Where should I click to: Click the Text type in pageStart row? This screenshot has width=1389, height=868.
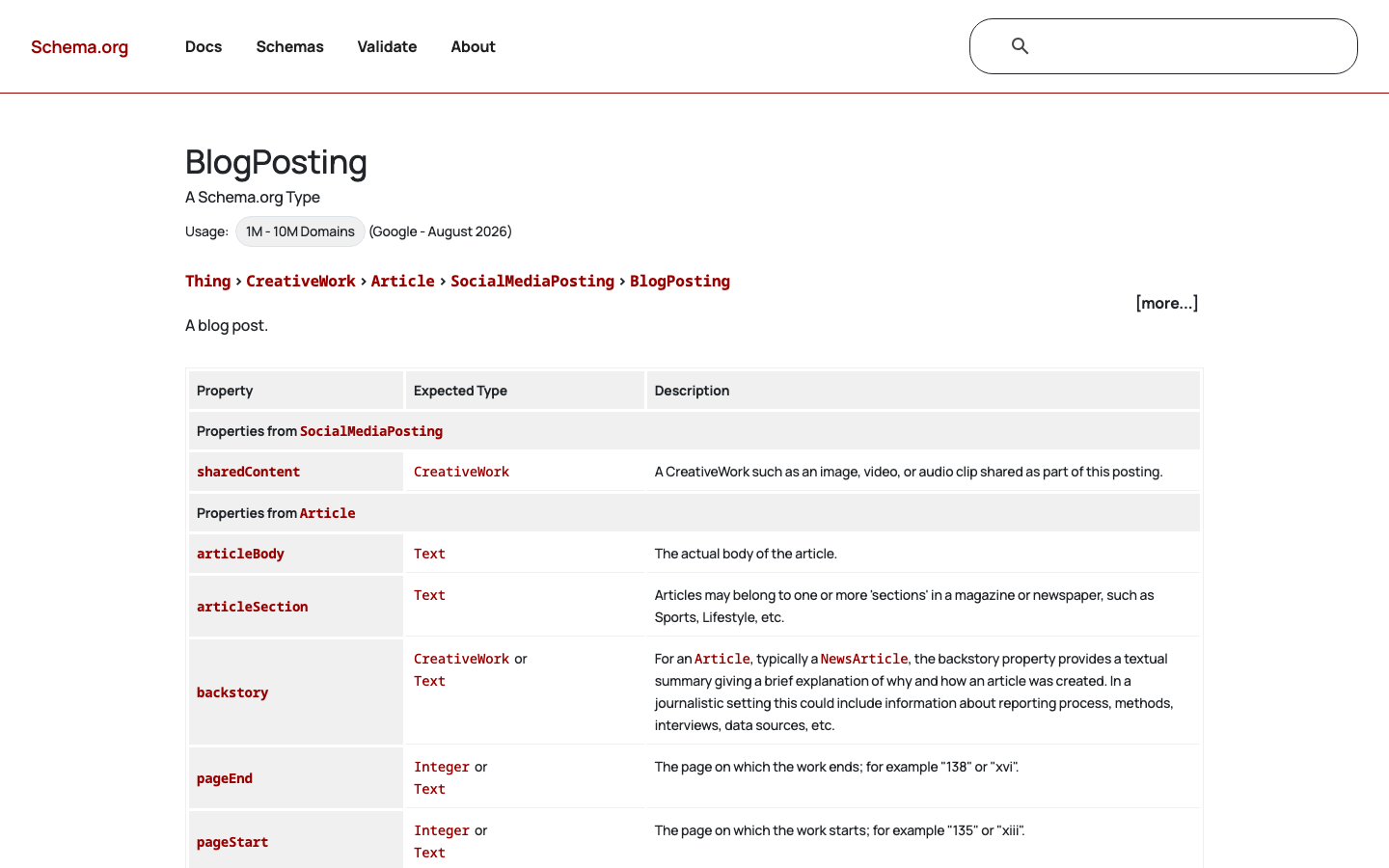(x=429, y=853)
